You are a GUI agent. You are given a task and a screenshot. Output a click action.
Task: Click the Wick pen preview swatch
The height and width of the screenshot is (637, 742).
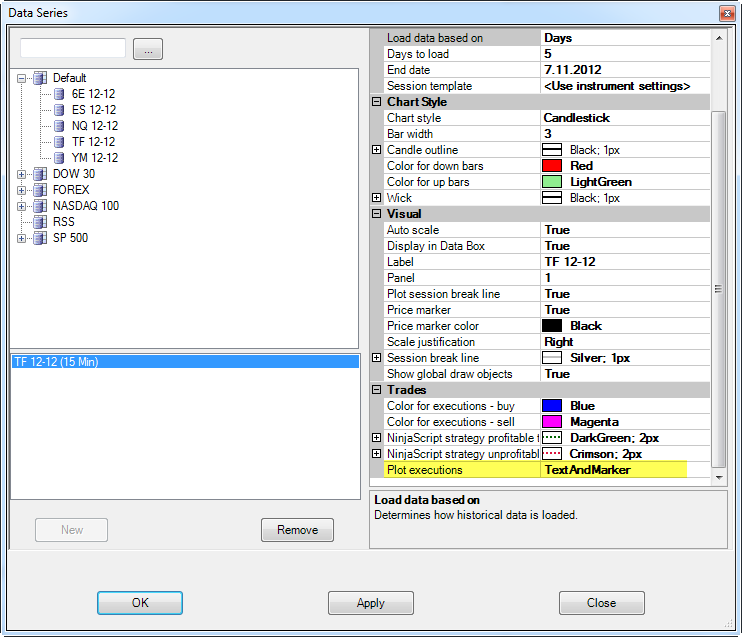[x=552, y=198]
